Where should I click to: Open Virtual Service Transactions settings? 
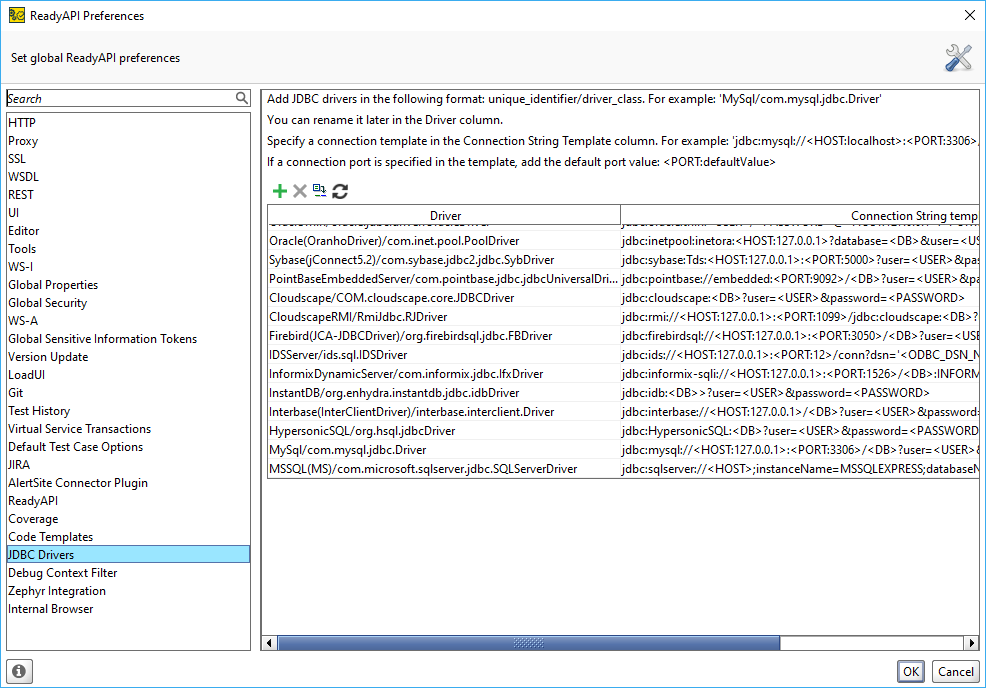[x=129, y=429]
